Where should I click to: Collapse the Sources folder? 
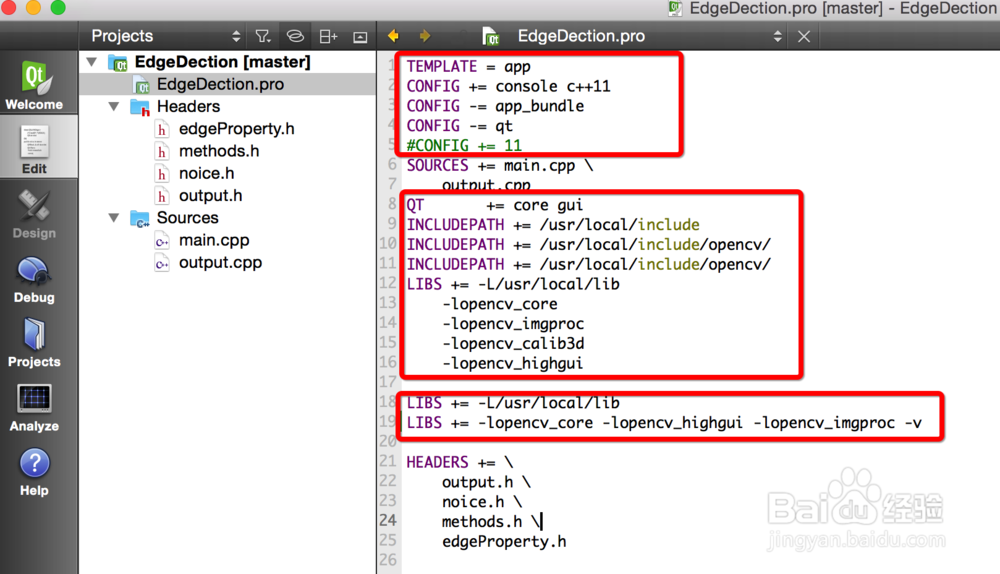(x=114, y=217)
